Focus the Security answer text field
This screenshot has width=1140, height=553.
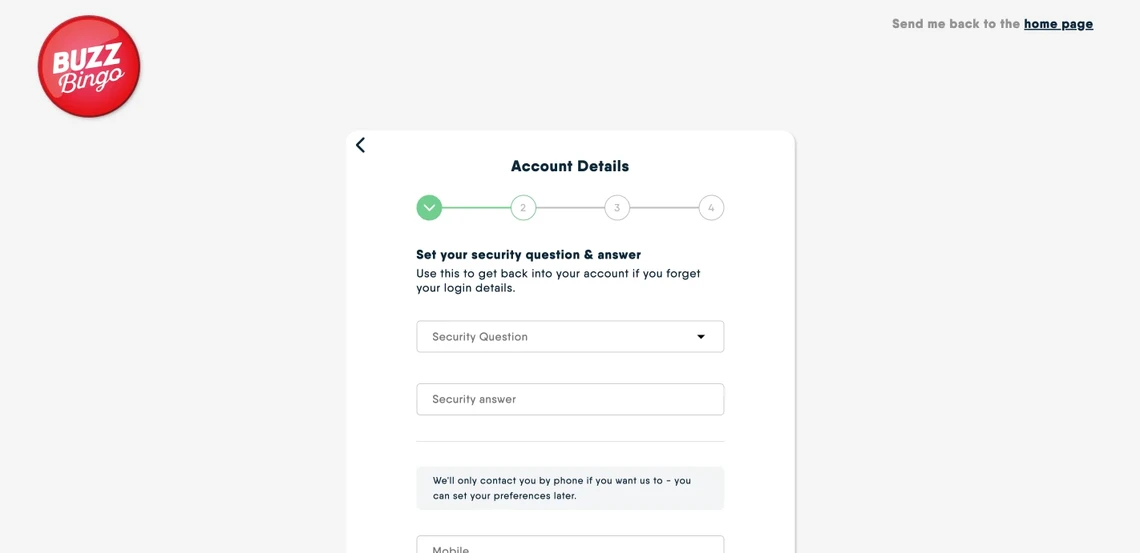(570, 399)
